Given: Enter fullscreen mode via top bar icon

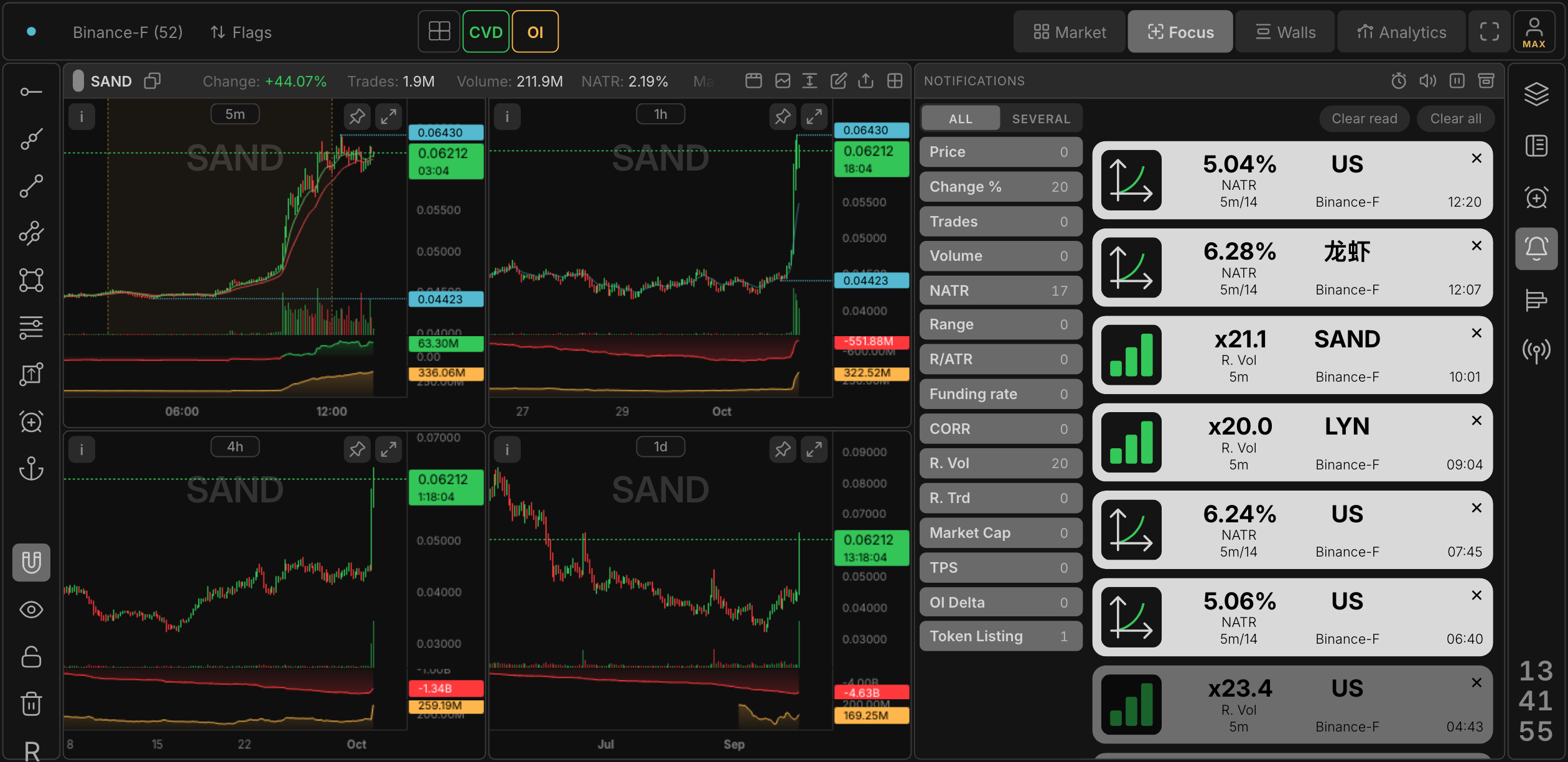Looking at the screenshot, I should (x=1489, y=32).
